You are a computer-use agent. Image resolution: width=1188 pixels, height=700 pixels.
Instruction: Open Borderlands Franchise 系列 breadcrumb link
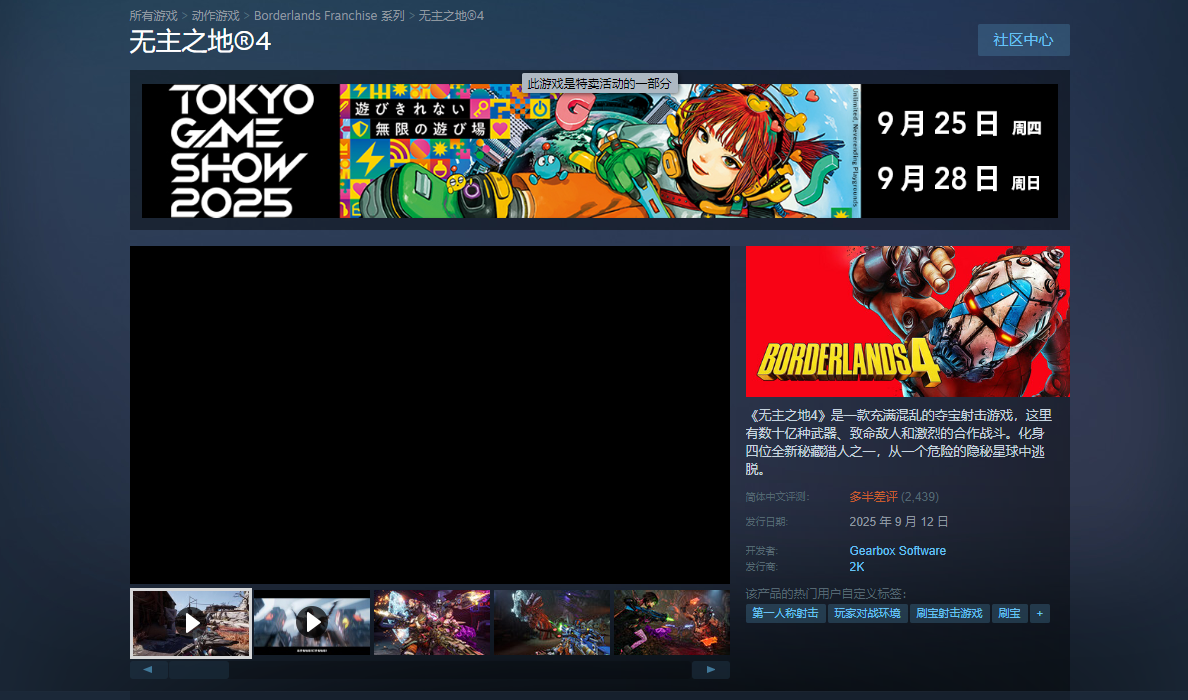pos(329,15)
